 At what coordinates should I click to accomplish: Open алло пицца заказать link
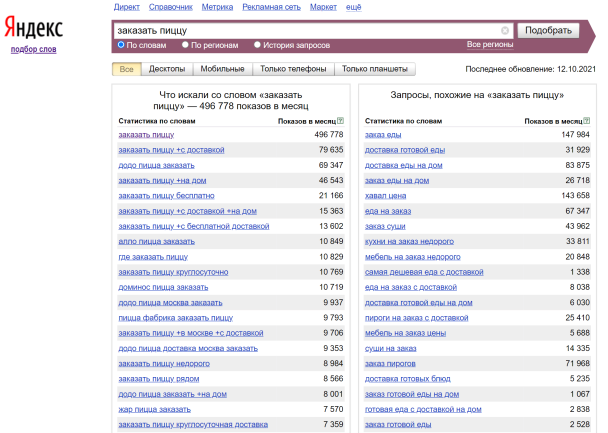tap(156, 241)
